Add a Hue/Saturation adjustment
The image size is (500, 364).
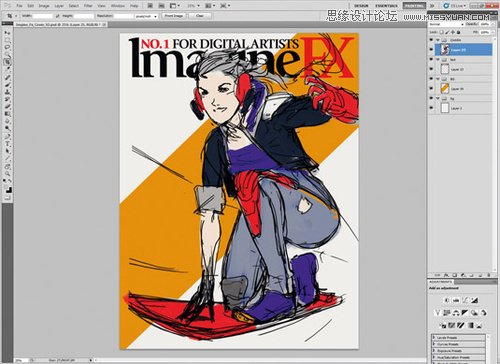[447, 313]
